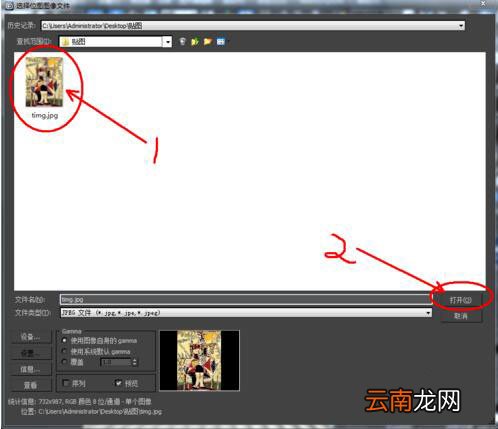
Task: Enable the 序列 sequence checkbox
Action: tap(66, 383)
